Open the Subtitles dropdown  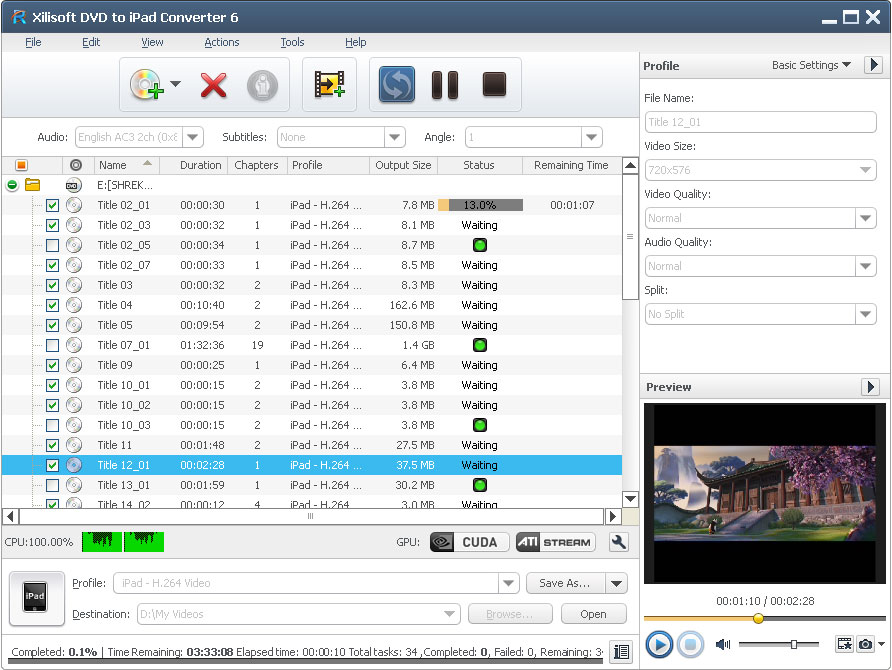point(394,137)
